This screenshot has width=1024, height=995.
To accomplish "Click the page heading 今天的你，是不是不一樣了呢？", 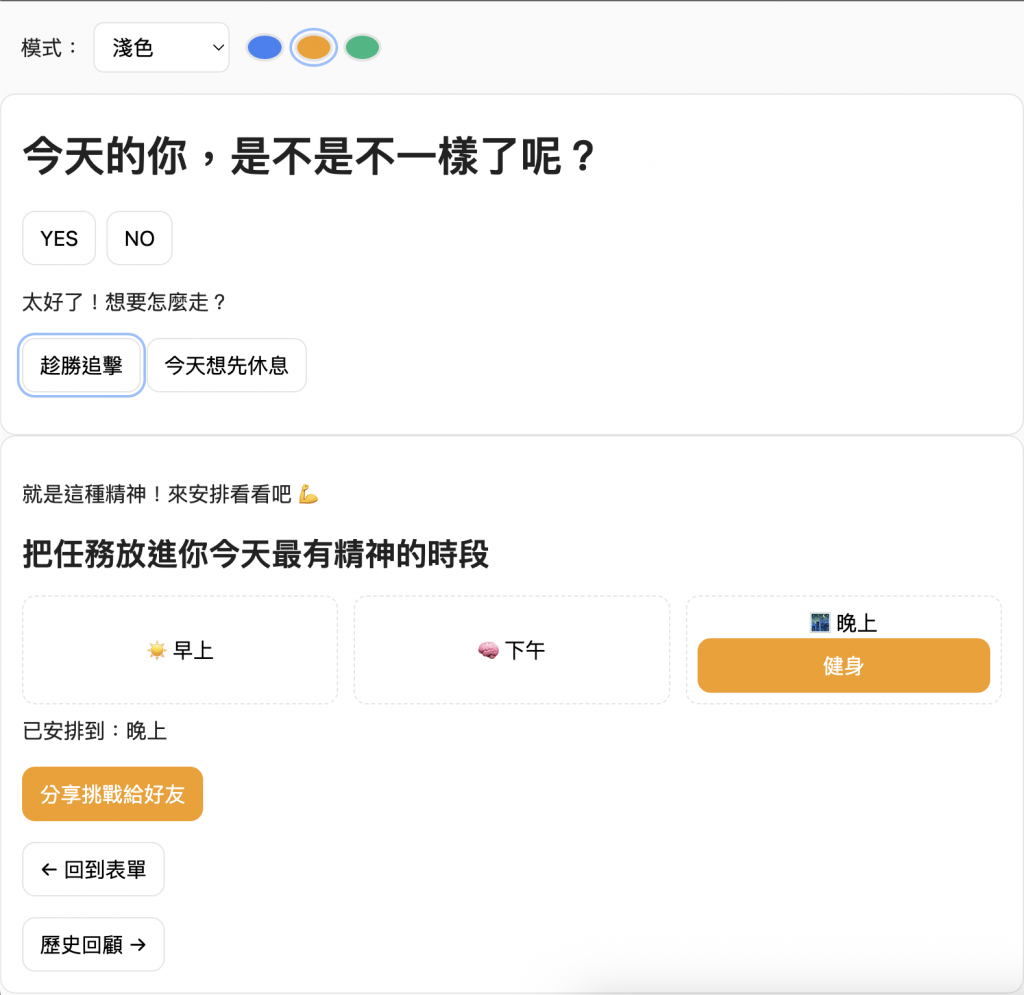I will [309, 158].
